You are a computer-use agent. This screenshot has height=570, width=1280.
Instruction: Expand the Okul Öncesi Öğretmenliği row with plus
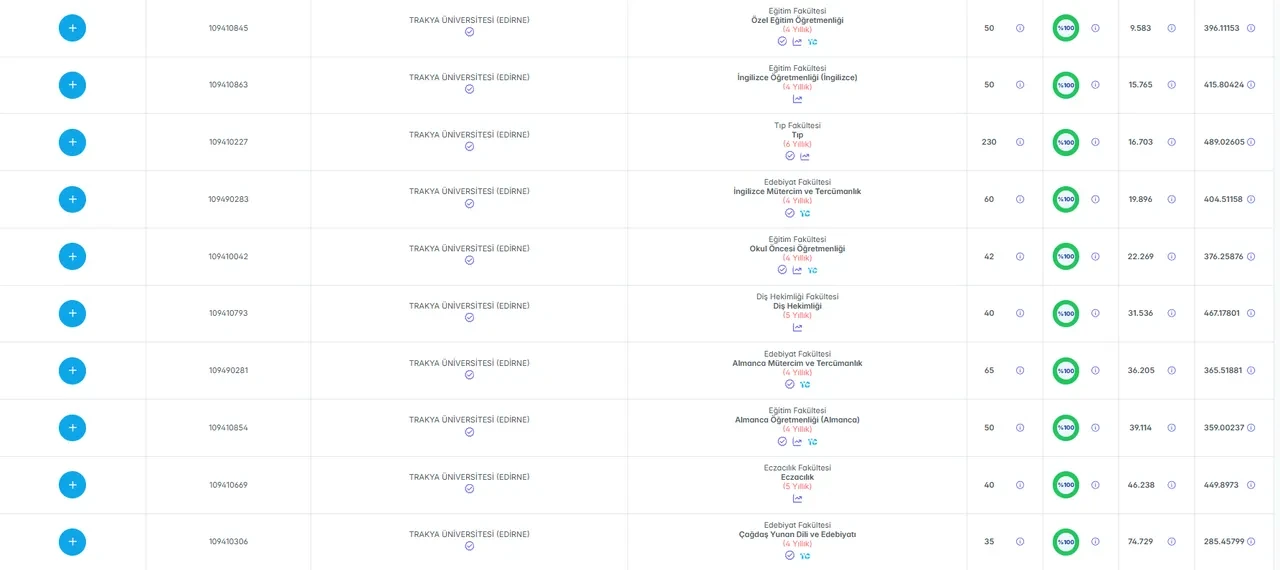pos(72,256)
